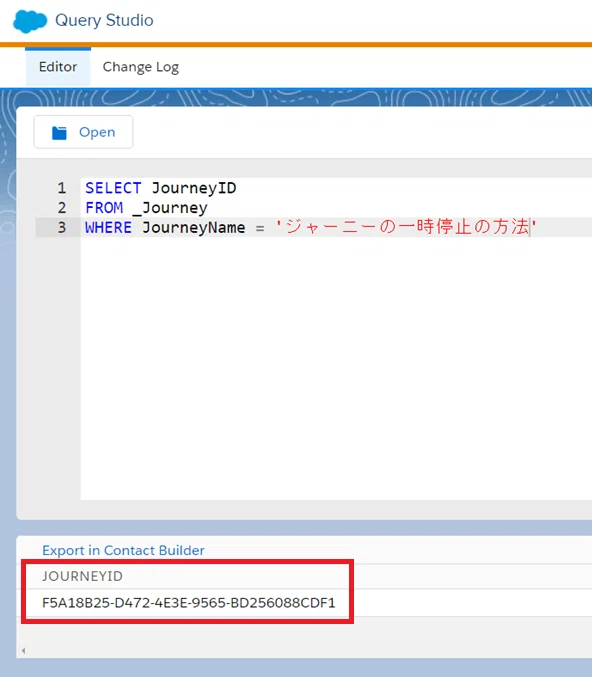The height and width of the screenshot is (677, 592).
Task: Click the FROM keyword
Action: [104, 208]
